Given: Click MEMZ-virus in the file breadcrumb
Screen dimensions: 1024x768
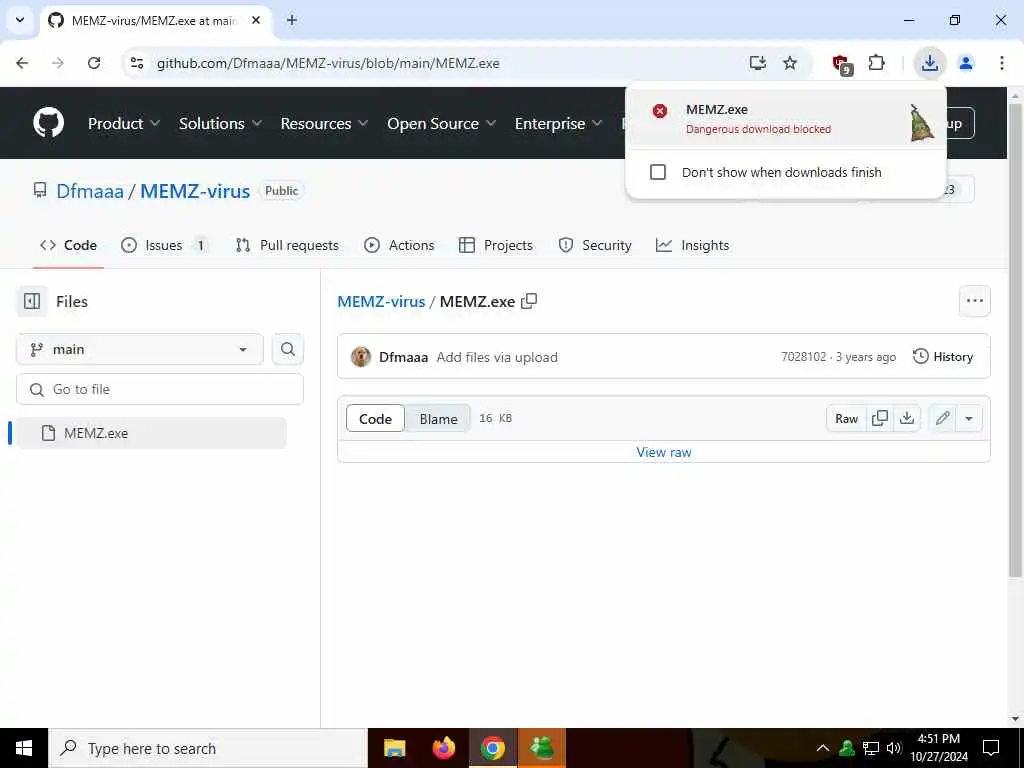Looking at the screenshot, I should [381, 301].
